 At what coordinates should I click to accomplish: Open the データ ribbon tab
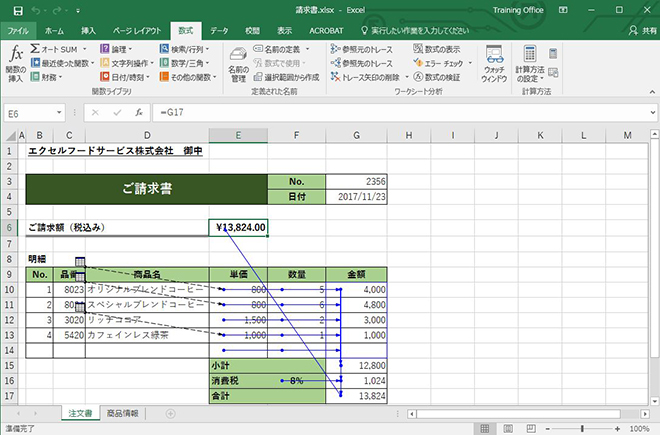pos(219,31)
